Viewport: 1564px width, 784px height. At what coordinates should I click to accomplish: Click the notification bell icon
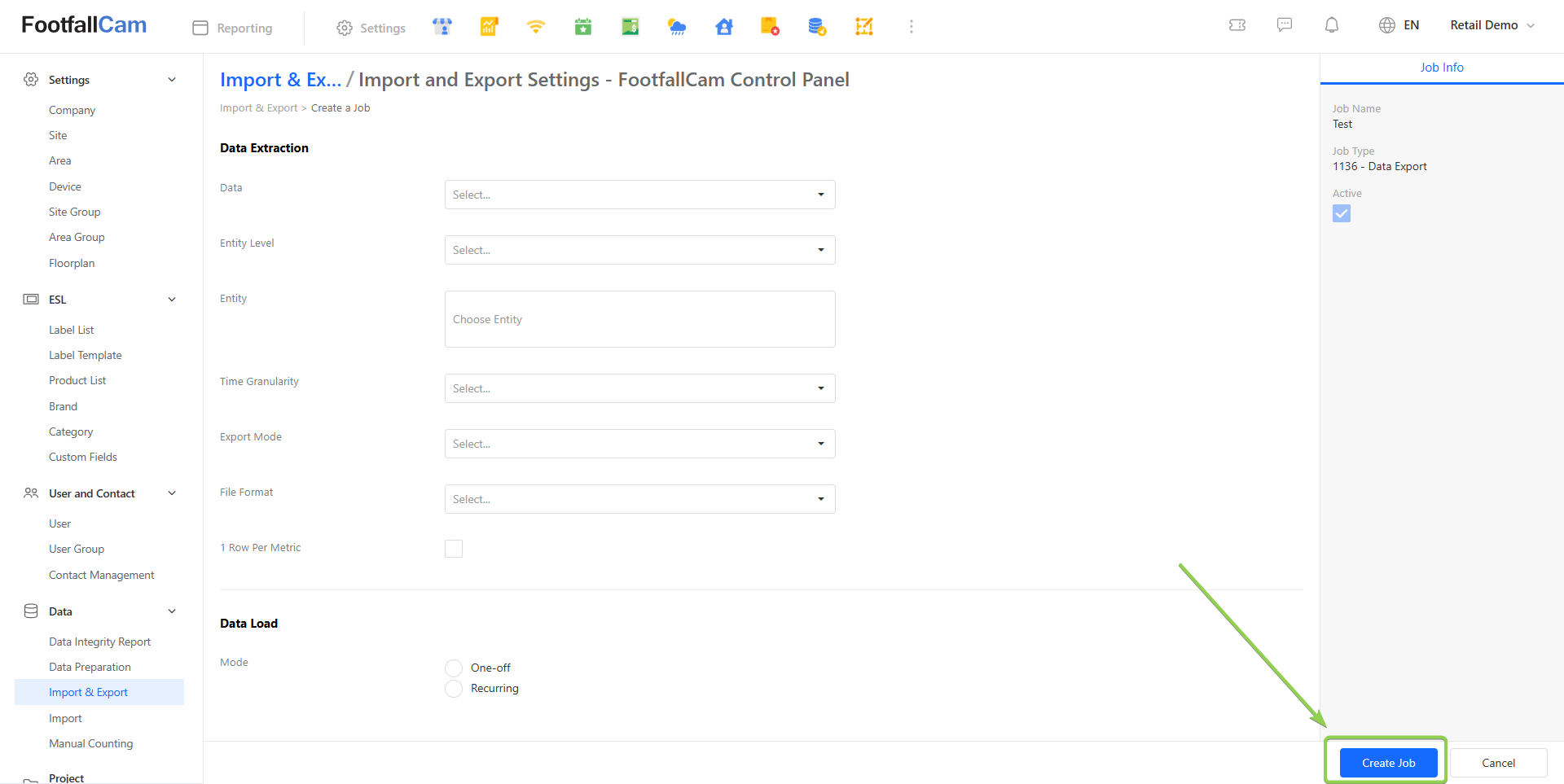click(x=1332, y=25)
